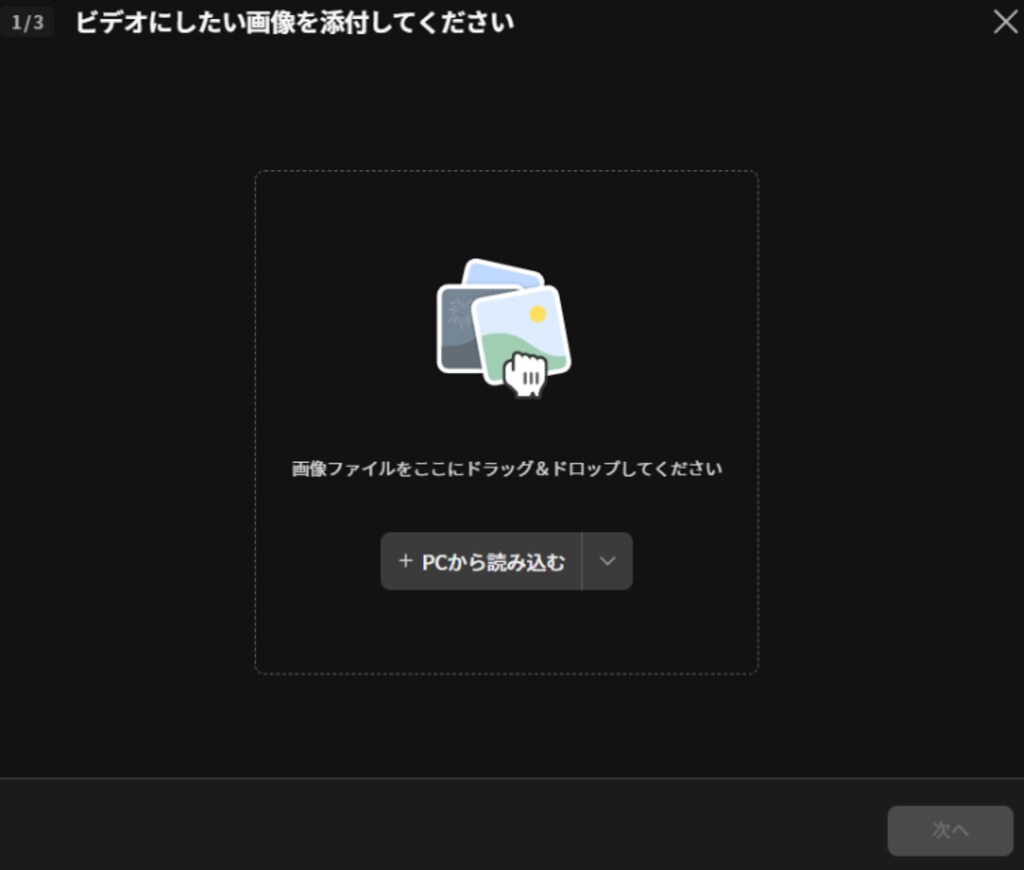1024x870 pixels.
Task: Click the dotted border of the upload area
Action: [x=505, y=172]
